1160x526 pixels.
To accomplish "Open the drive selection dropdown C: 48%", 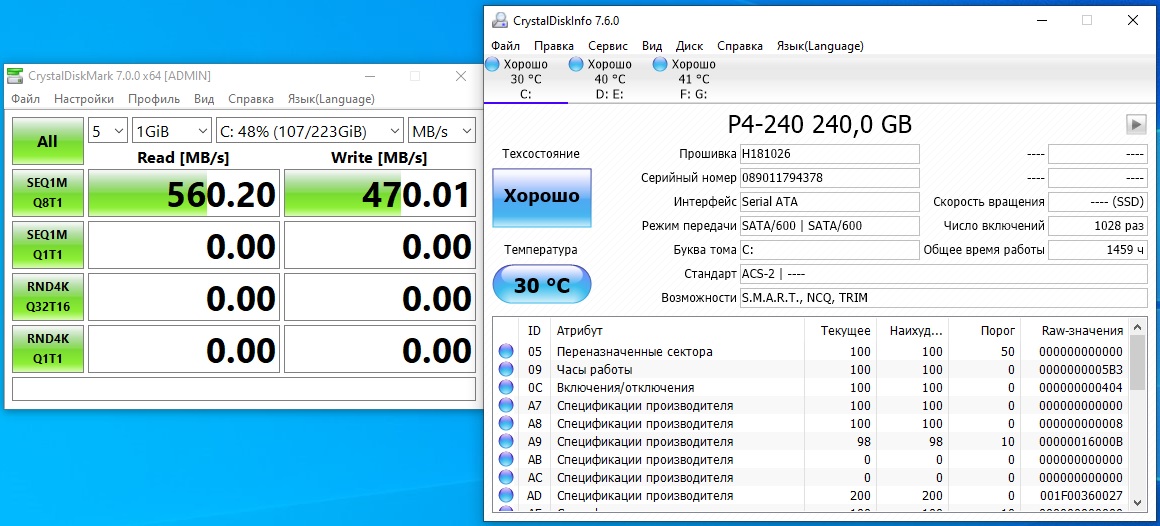I will pos(310,132).
